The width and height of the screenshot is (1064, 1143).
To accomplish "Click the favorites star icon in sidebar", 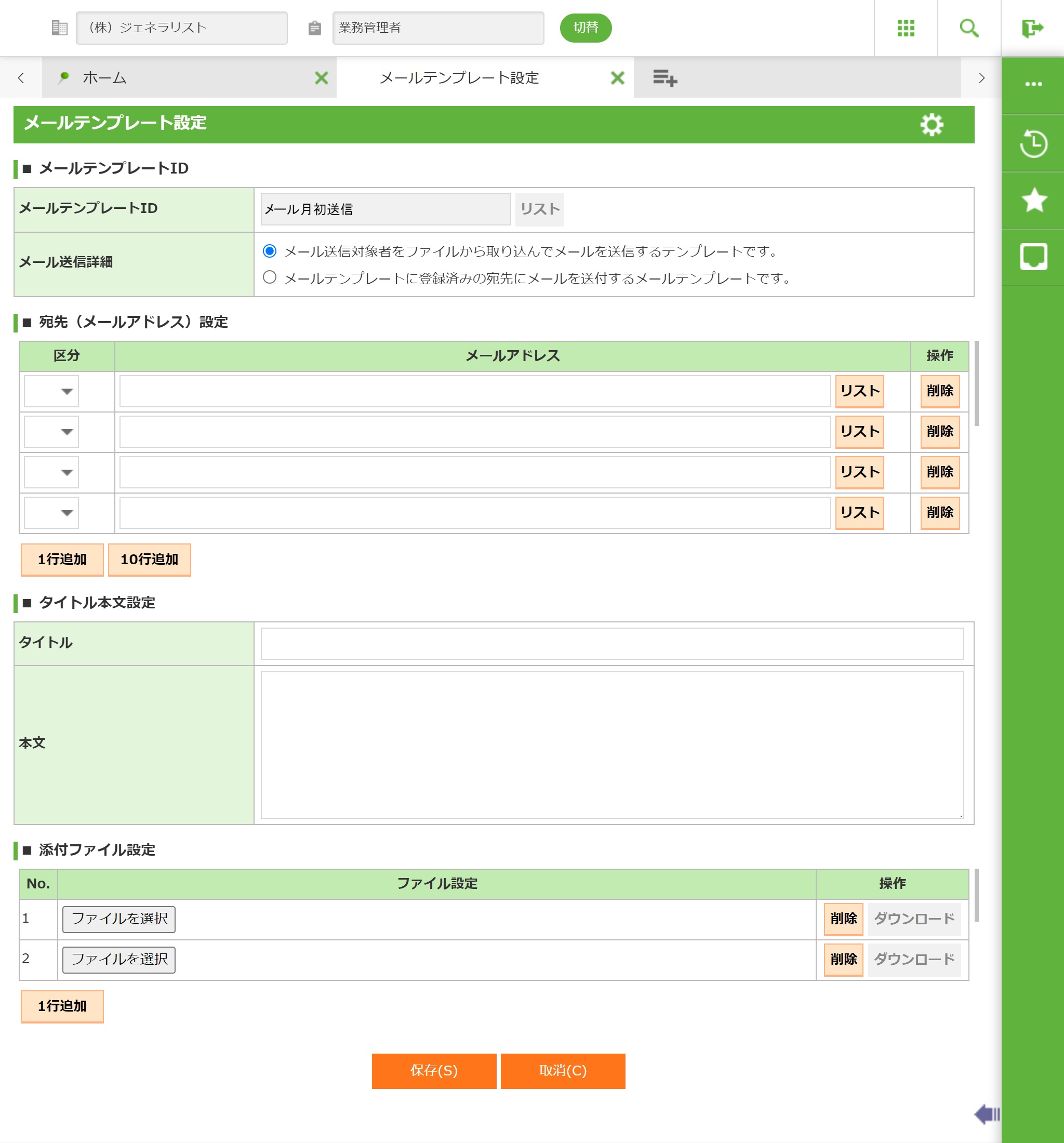I will pyautogui.click(x=1033, y=200).
